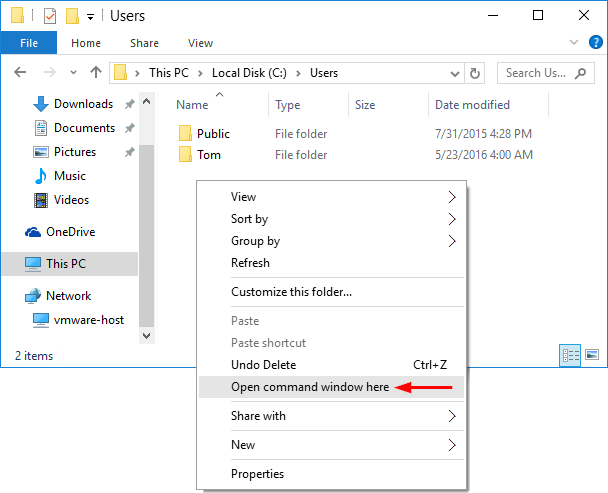This screenshot has width=608, height=493.
Task: Choose Refresh from the context menu
Action: tap(331, 263)
